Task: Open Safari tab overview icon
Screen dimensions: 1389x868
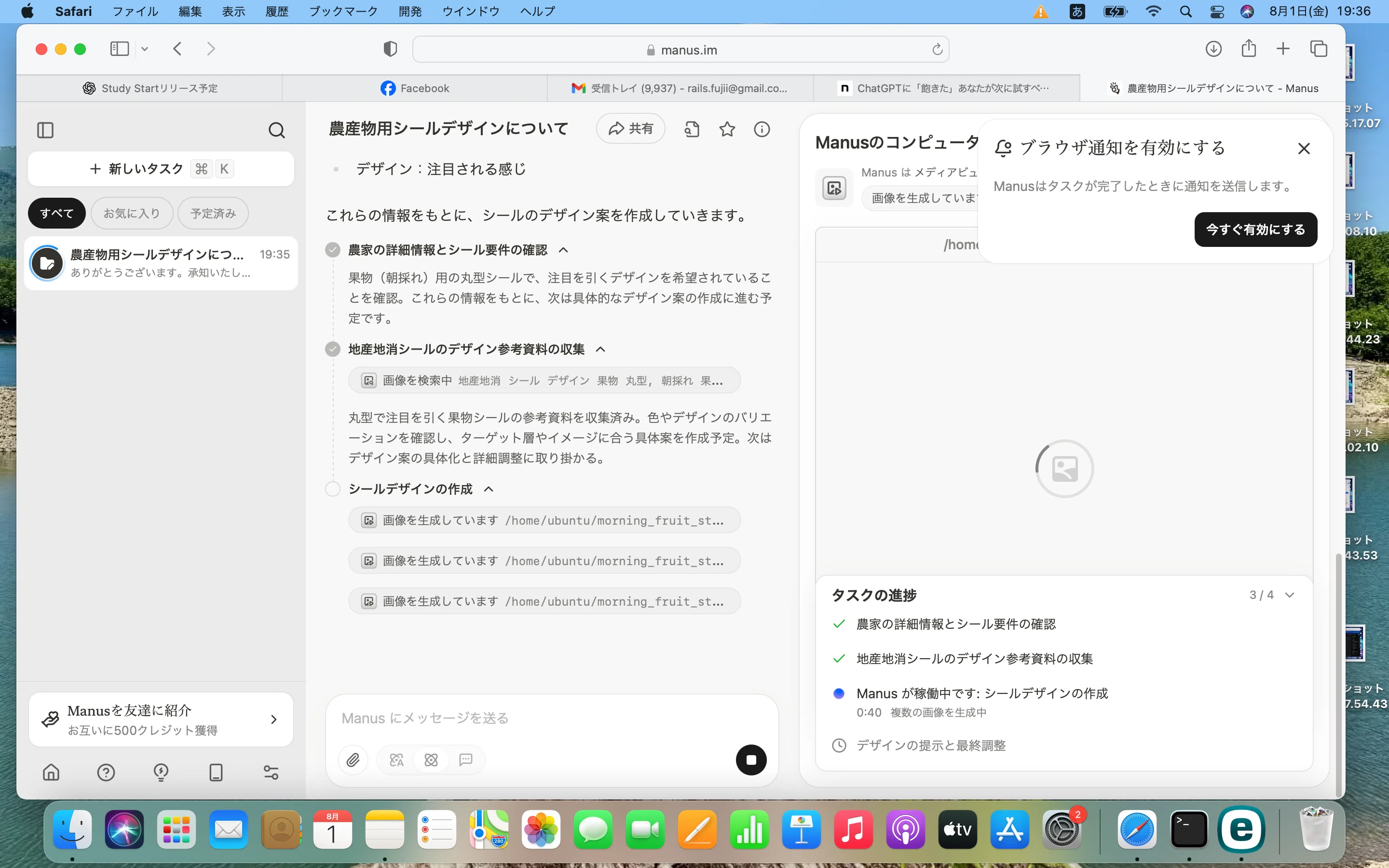Action: click(1319, 49)
